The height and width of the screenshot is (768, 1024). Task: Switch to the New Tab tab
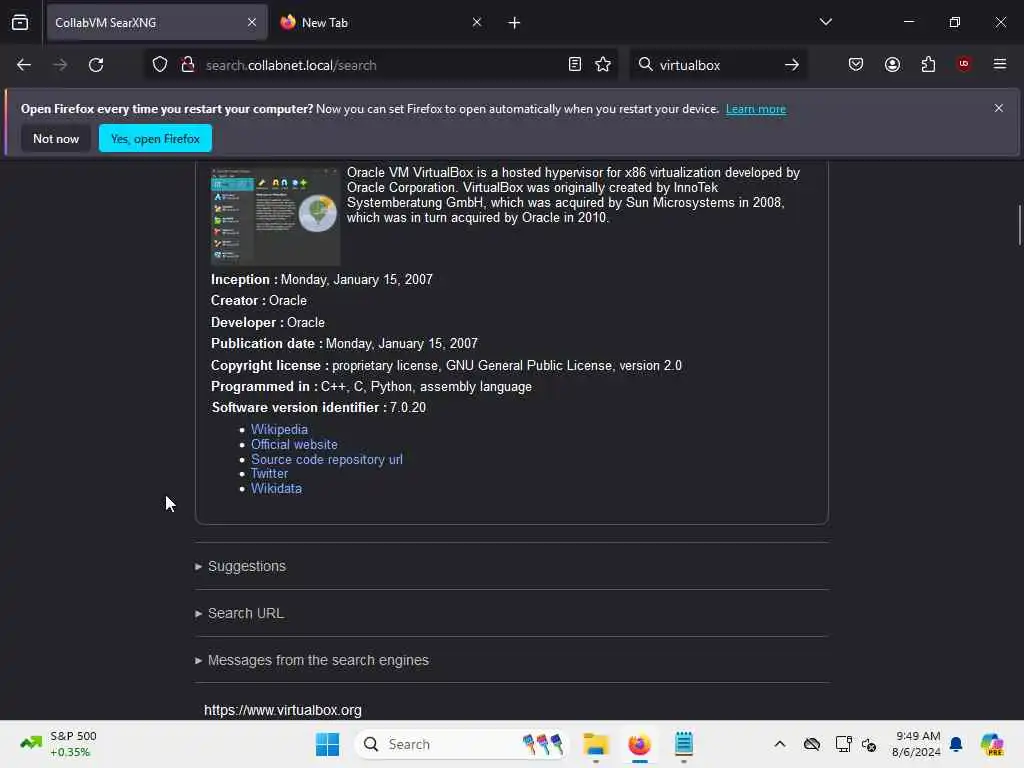point(381,23)
